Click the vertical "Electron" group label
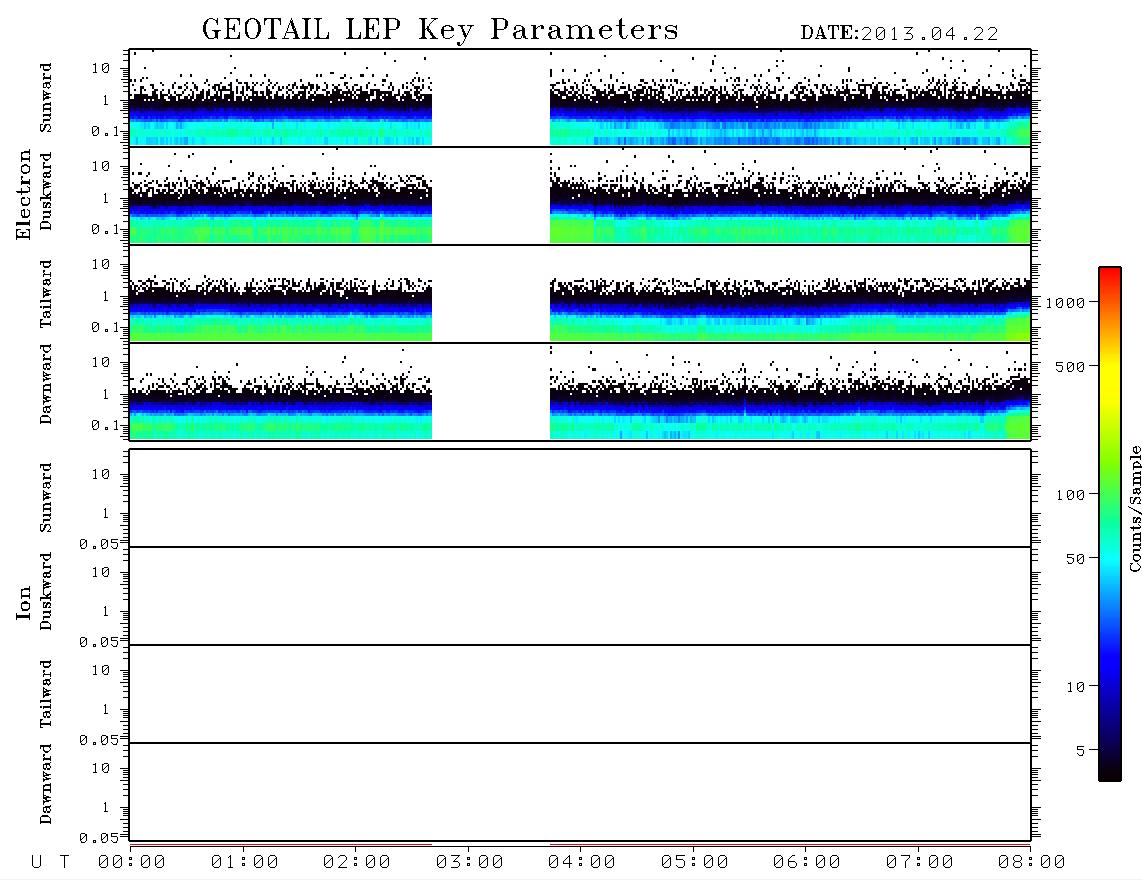Image resolution: width=1142 pixels, height=880 pixels. 23,194
